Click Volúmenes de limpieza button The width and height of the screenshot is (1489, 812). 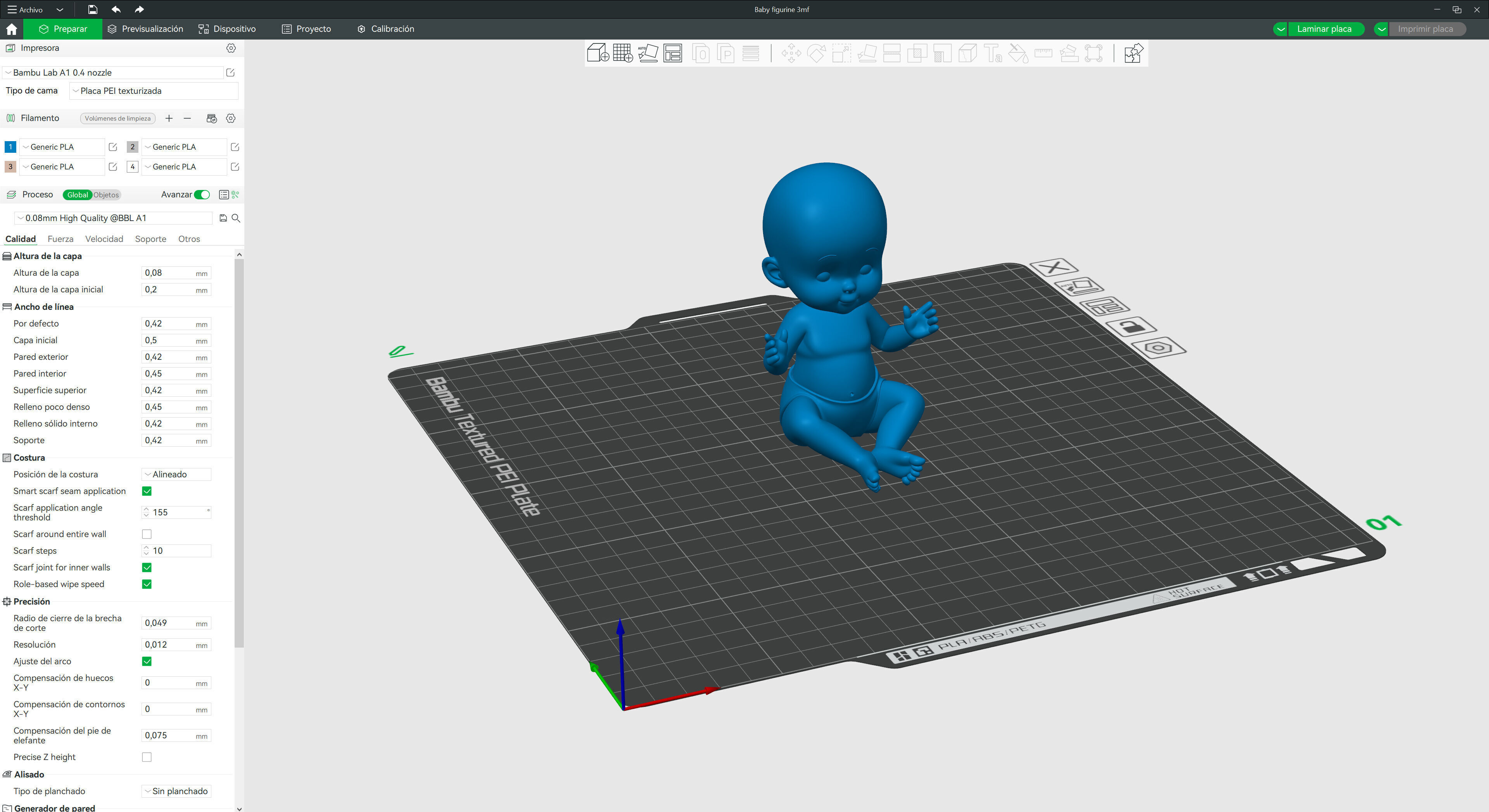tap(117, 119)
